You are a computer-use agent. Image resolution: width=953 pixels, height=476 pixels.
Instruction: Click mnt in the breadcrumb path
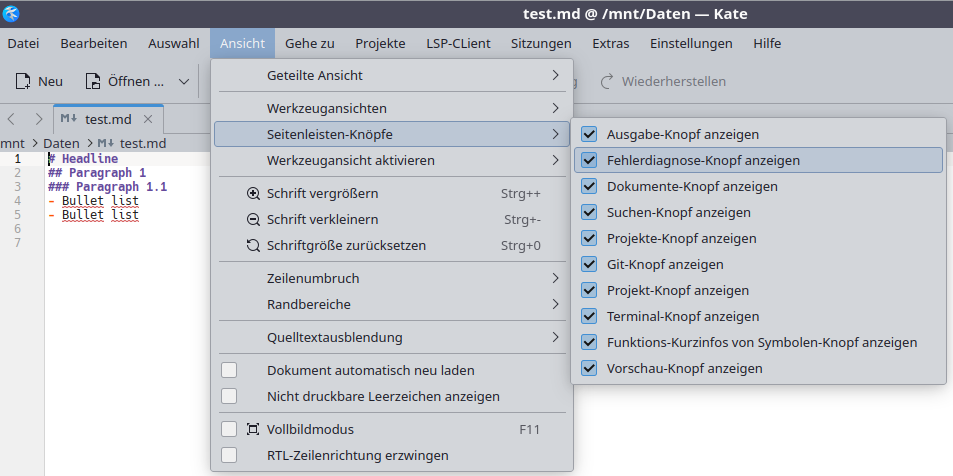point(12,143)
